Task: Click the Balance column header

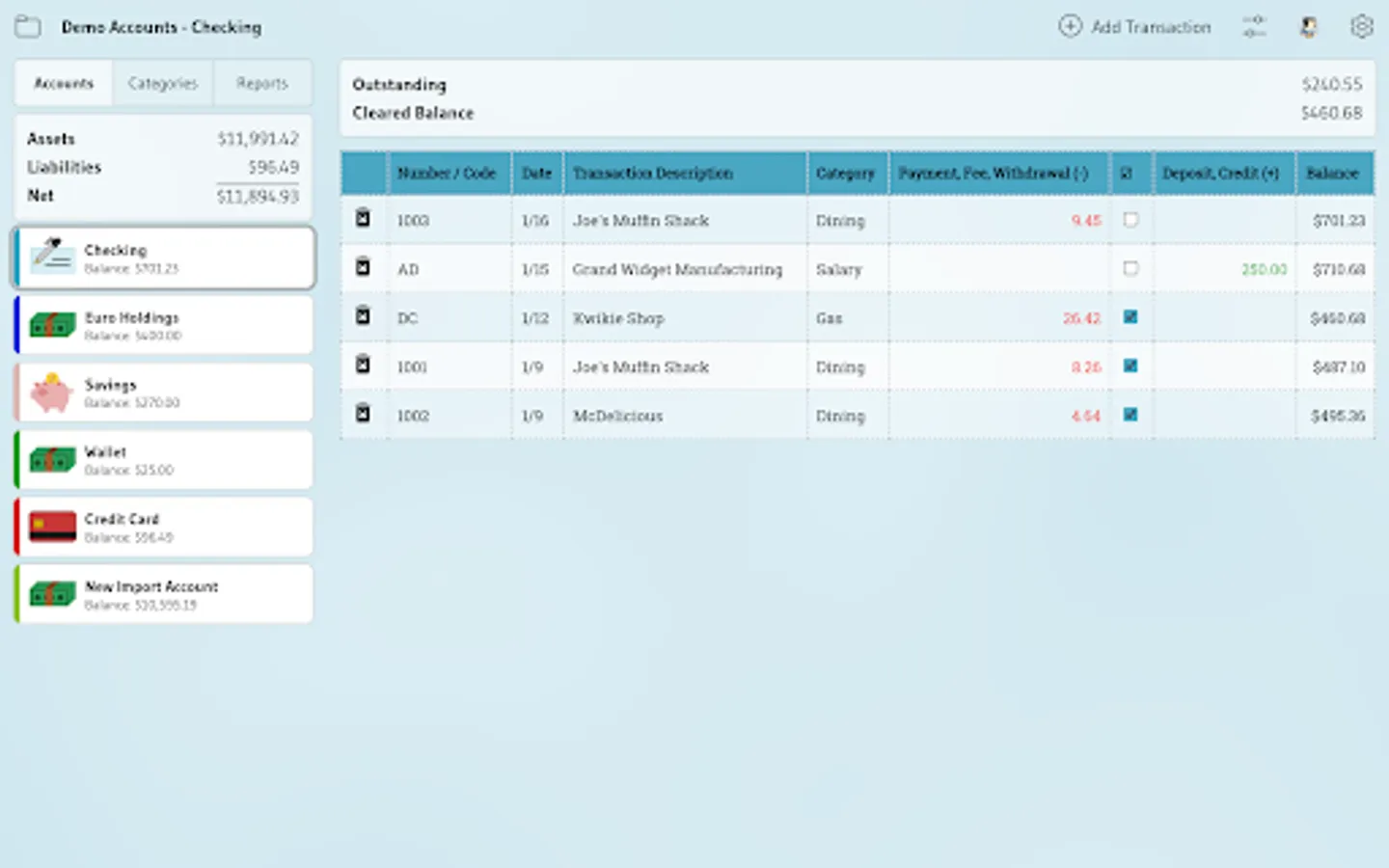Action: tap(1335, 174)
